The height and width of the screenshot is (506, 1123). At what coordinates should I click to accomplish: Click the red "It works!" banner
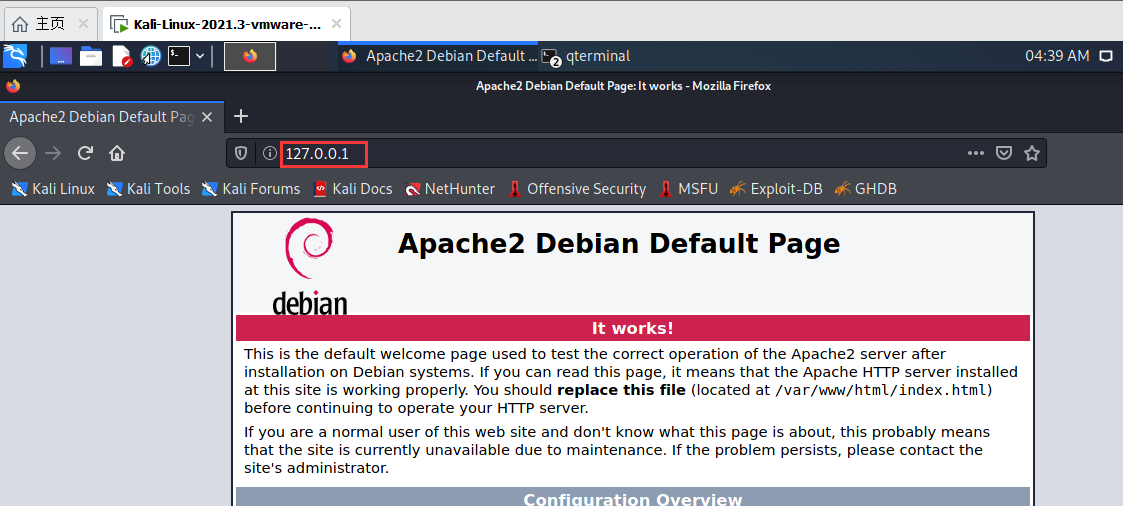click(632, 329)
